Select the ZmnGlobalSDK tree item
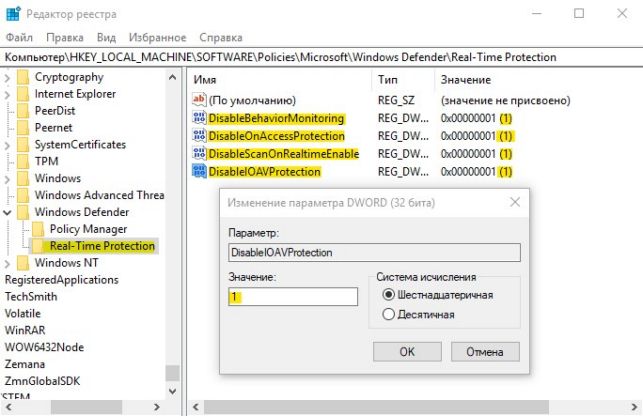 pos(42,381)
